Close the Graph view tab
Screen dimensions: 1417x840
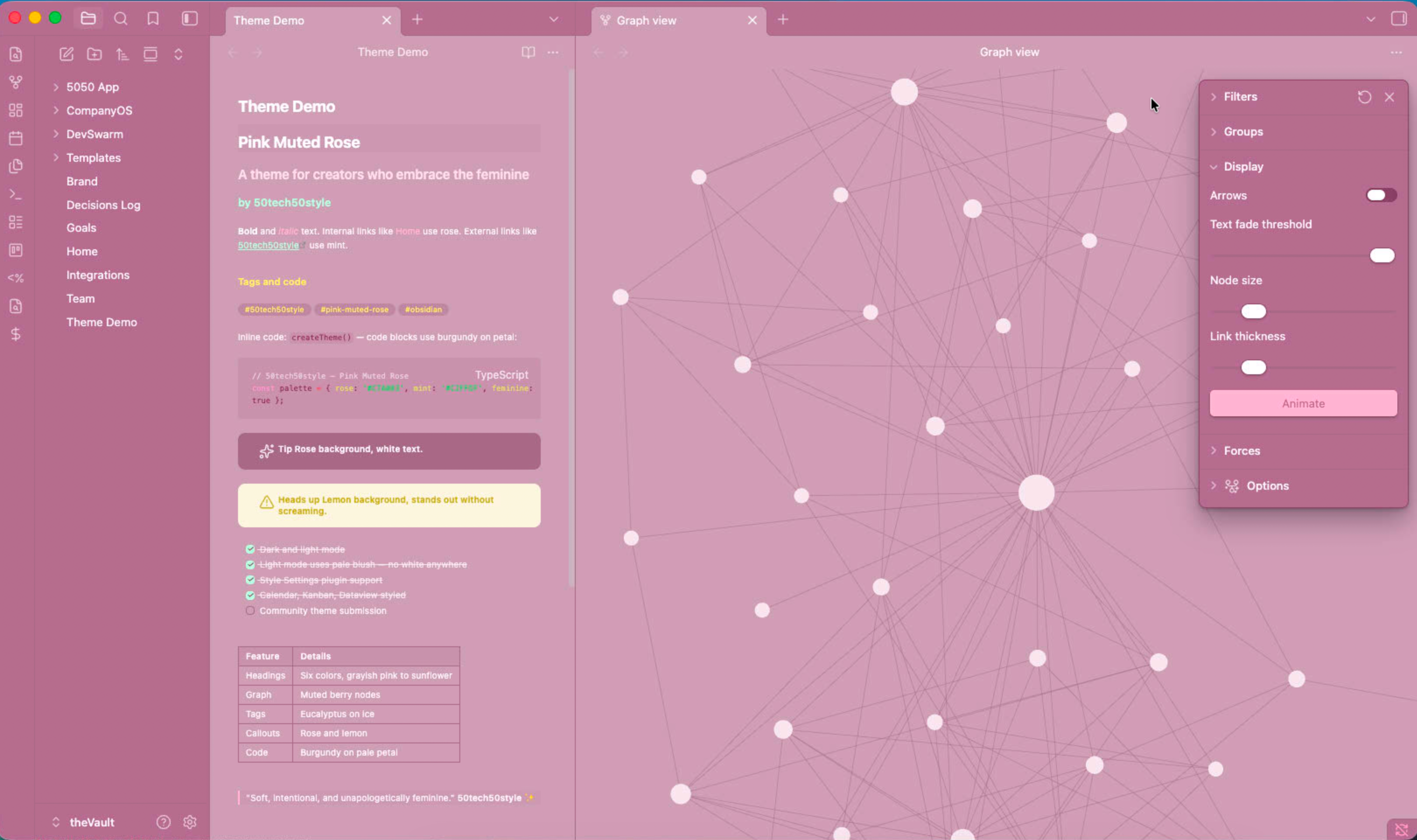[x=752, y=21]
